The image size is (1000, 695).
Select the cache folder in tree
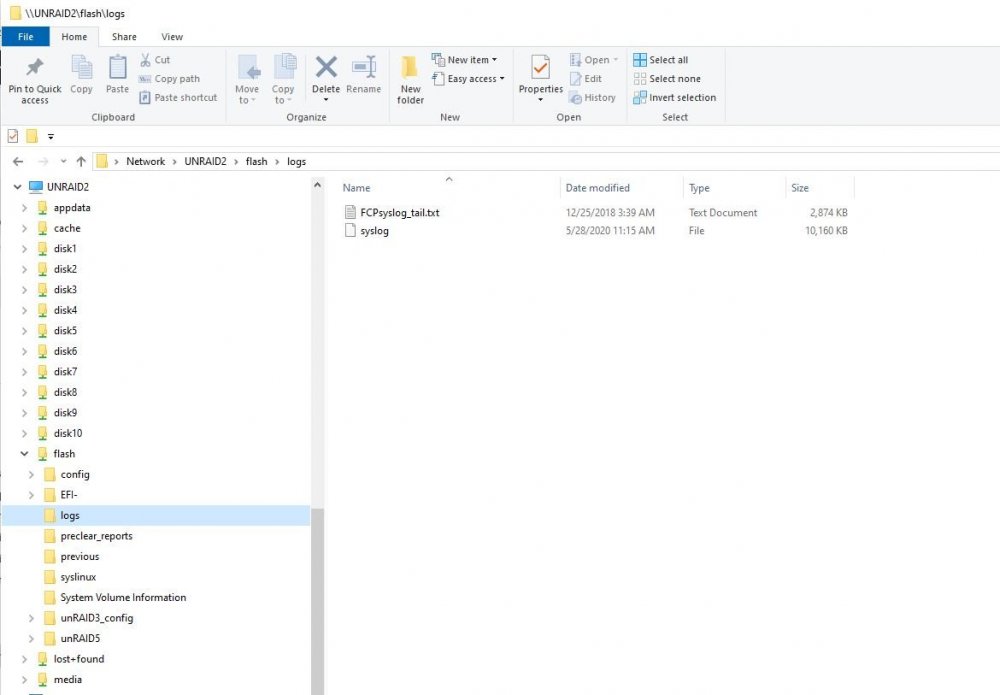[x=67, y=228]
